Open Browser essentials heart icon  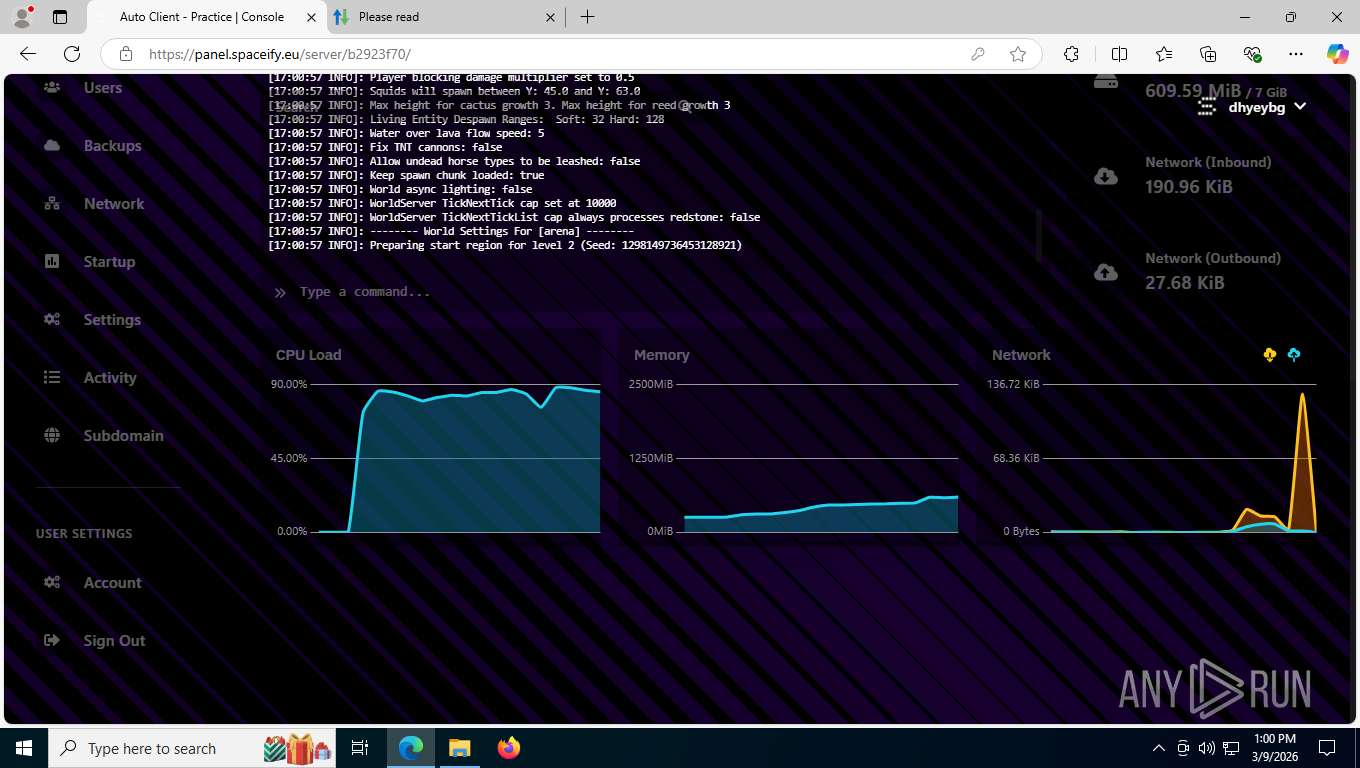(x=1252, y=54)
